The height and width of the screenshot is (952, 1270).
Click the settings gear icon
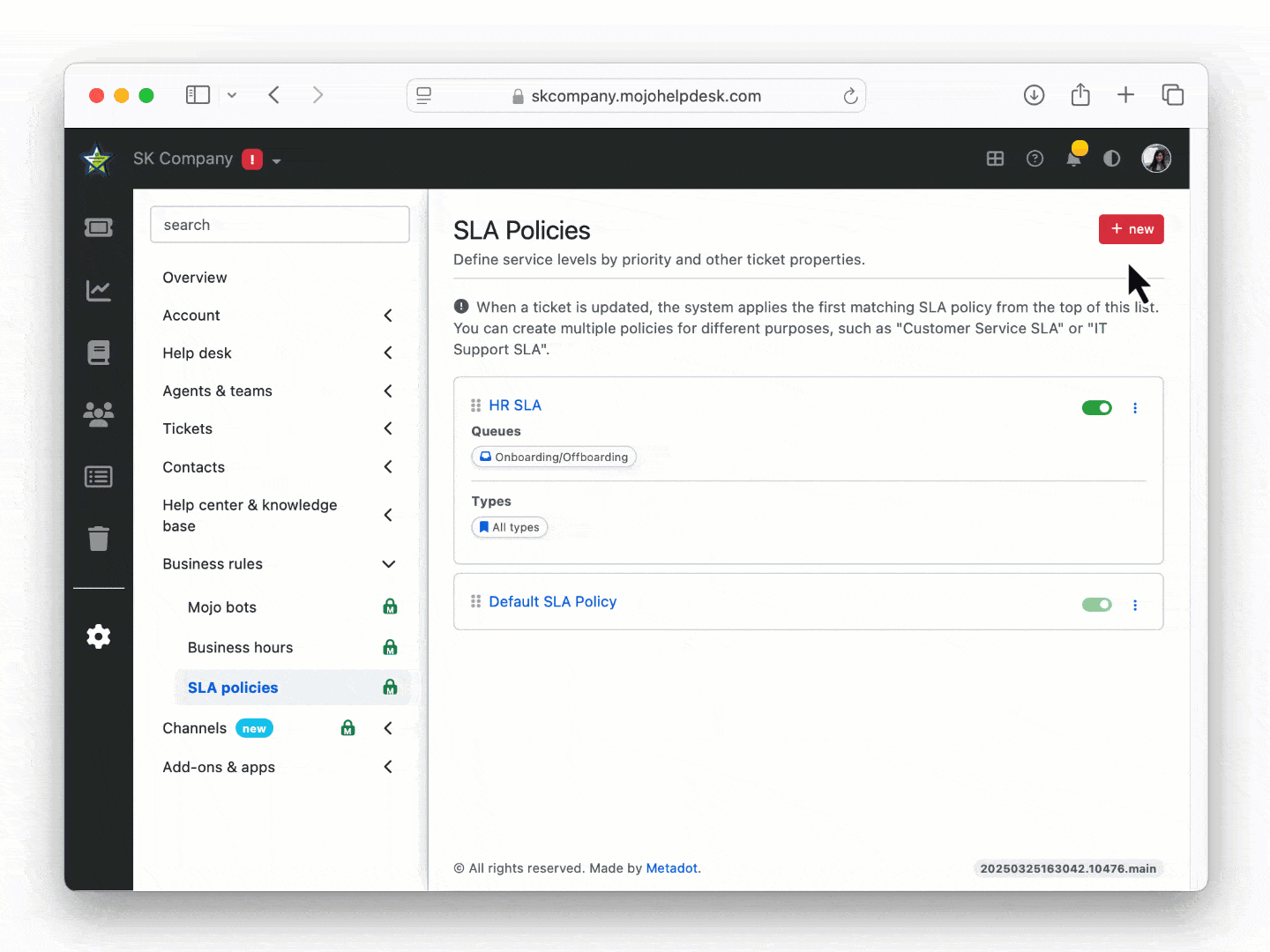tap(99, 636)
